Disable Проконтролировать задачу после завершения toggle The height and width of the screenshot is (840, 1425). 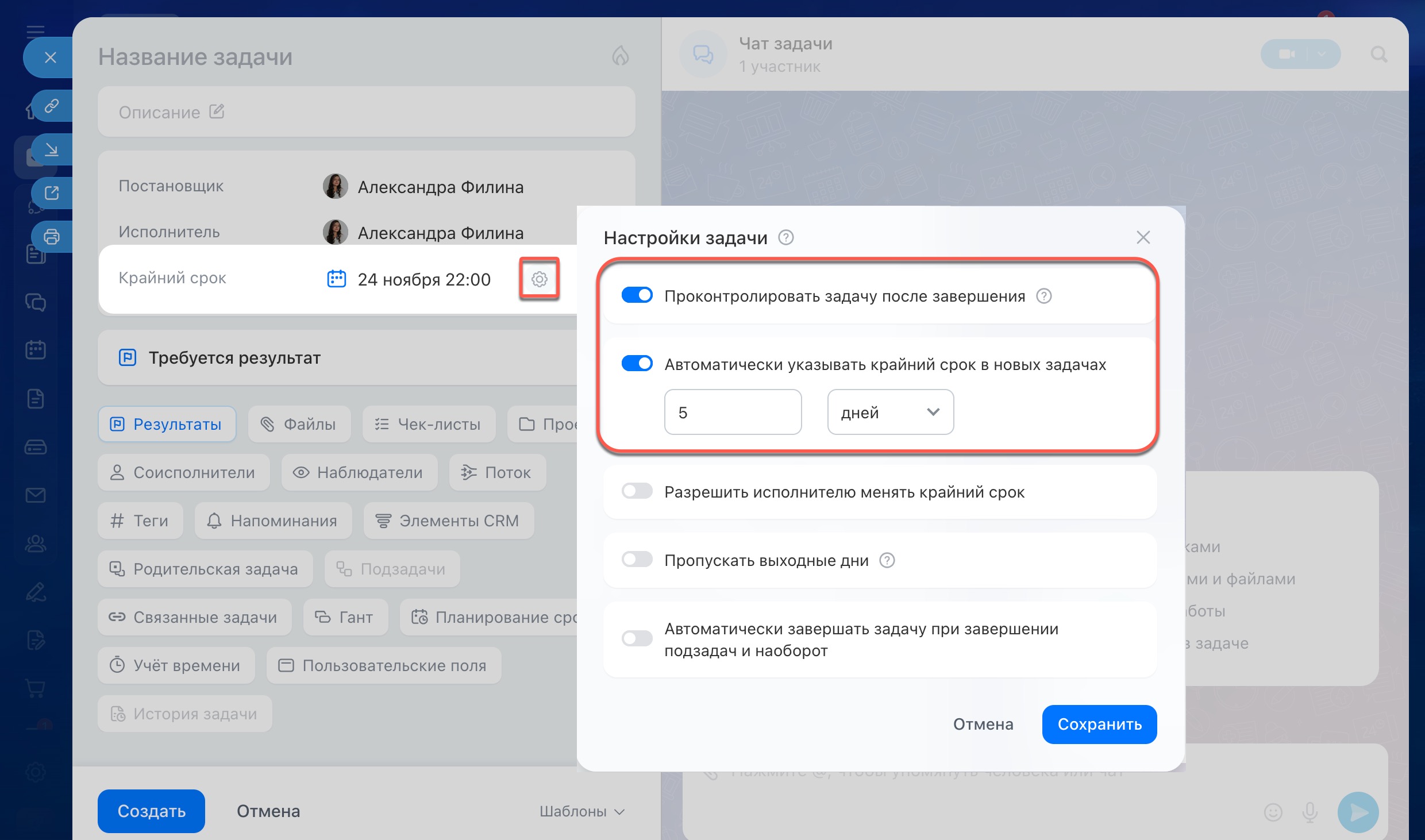[x=637, y=296]
